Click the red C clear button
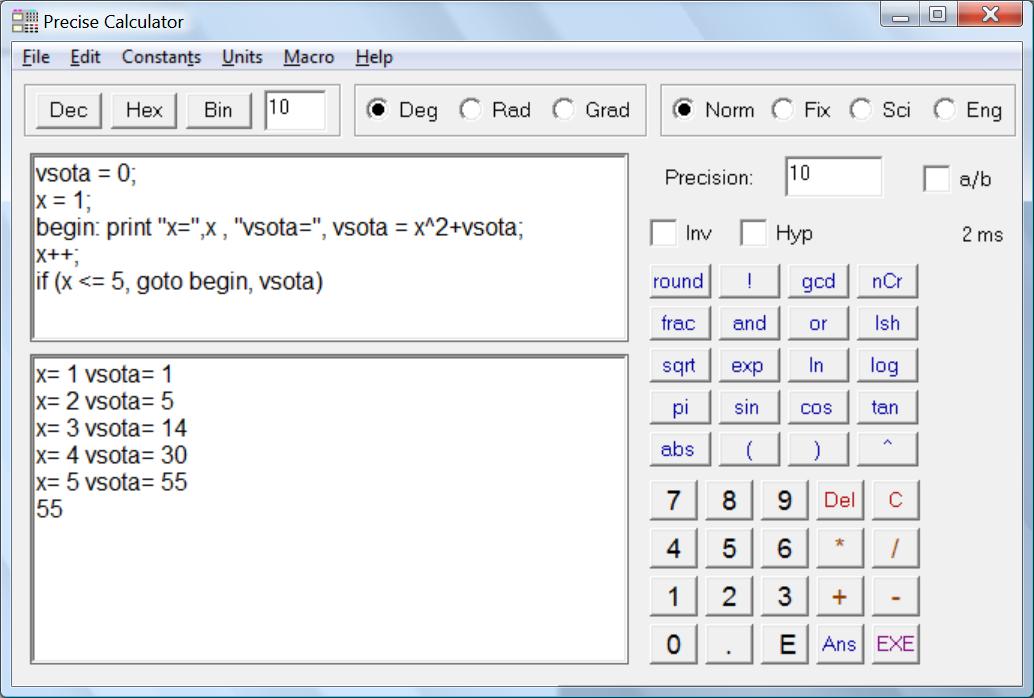This screenshot has height=698, width=1034. pos(895,500)
